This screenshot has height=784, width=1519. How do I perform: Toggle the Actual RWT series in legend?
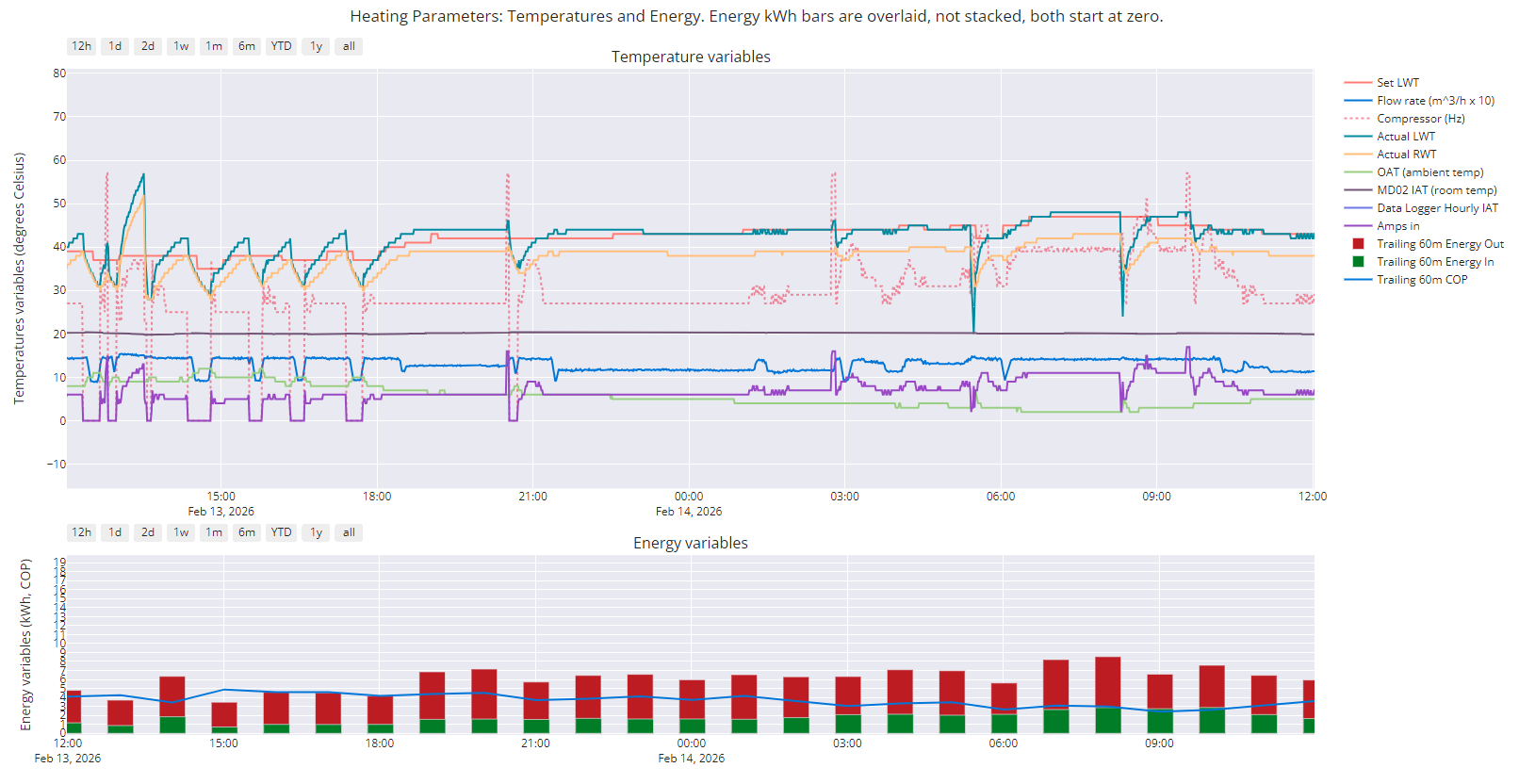click(x=1406, y=155)
